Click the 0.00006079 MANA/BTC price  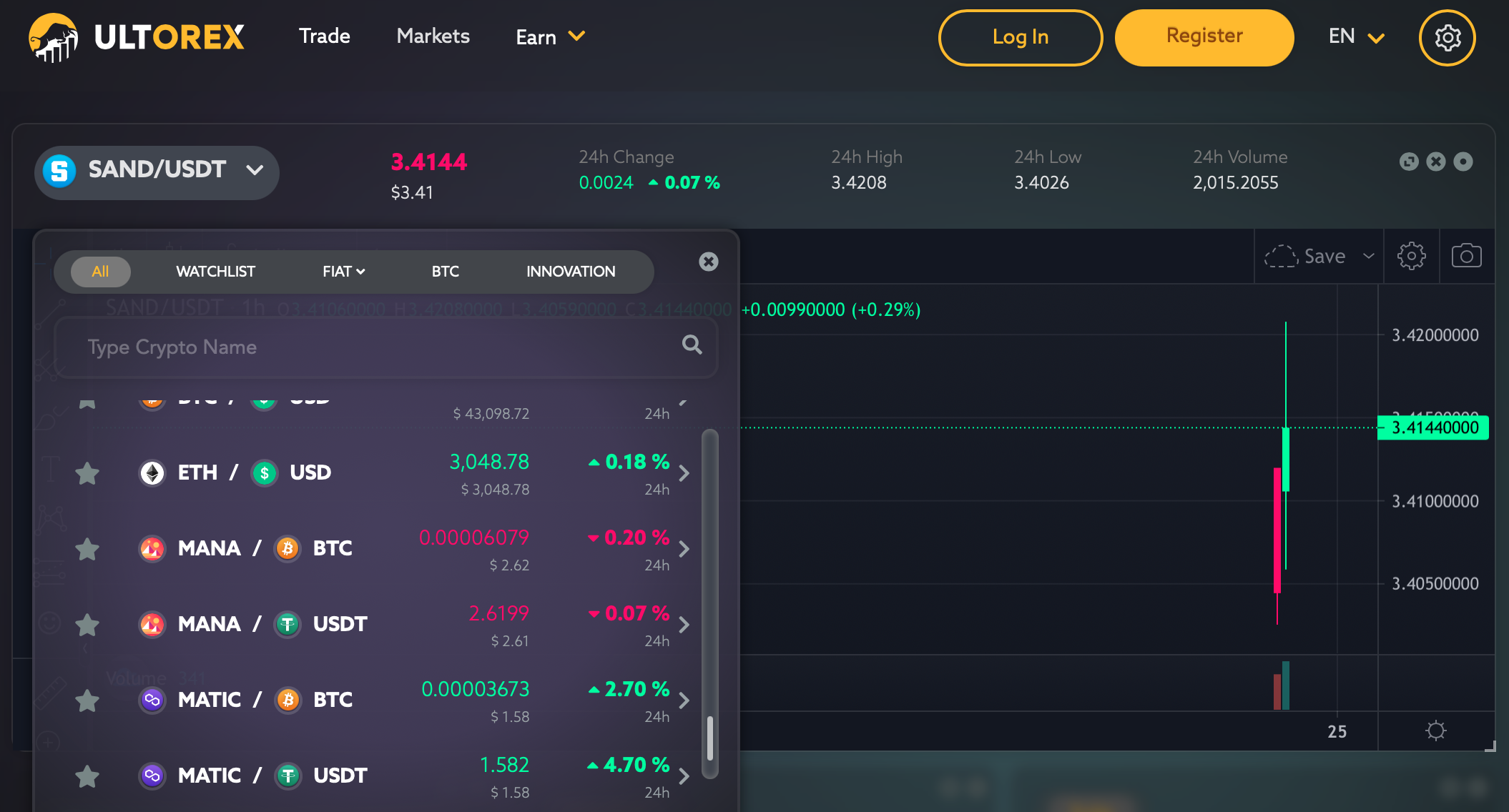473,538
